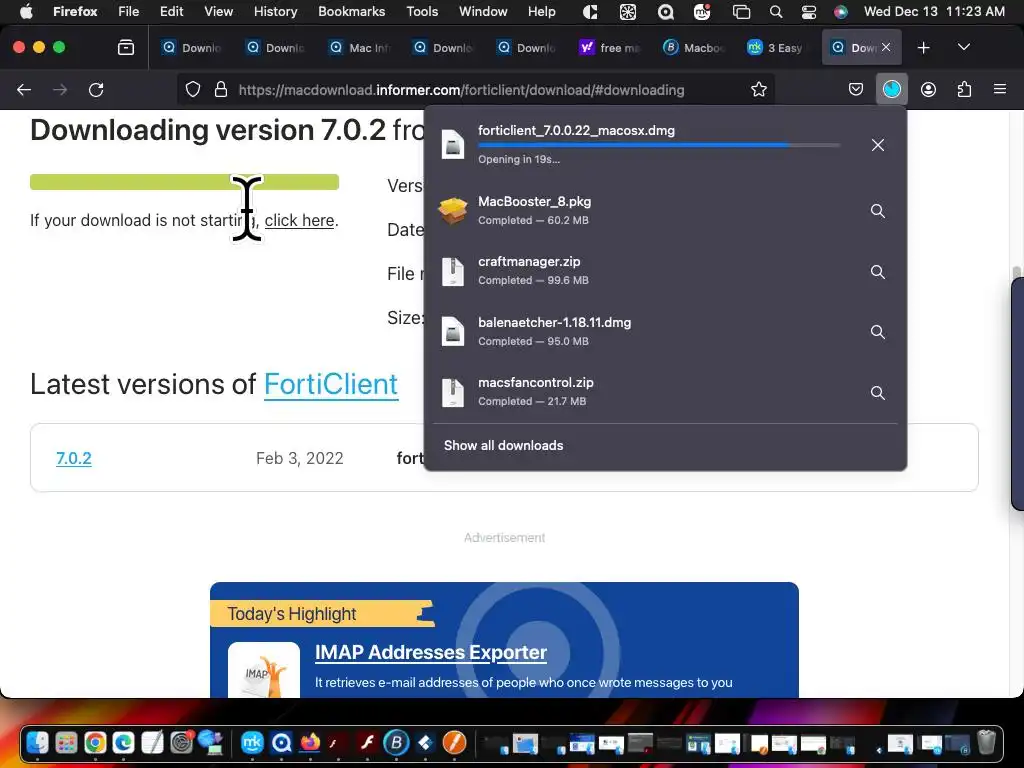Screen dimensions: 1024x768
Task: Go forward with the forward arrow
Action: point(60,89)
